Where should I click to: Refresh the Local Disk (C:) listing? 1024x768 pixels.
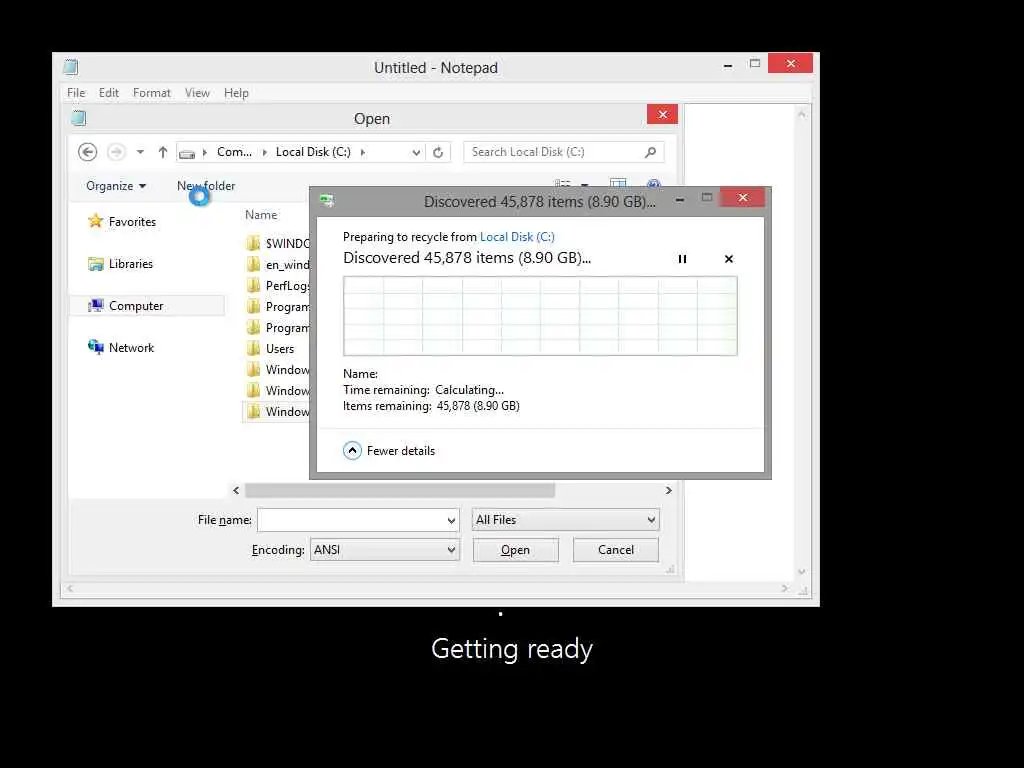[438, 152]
